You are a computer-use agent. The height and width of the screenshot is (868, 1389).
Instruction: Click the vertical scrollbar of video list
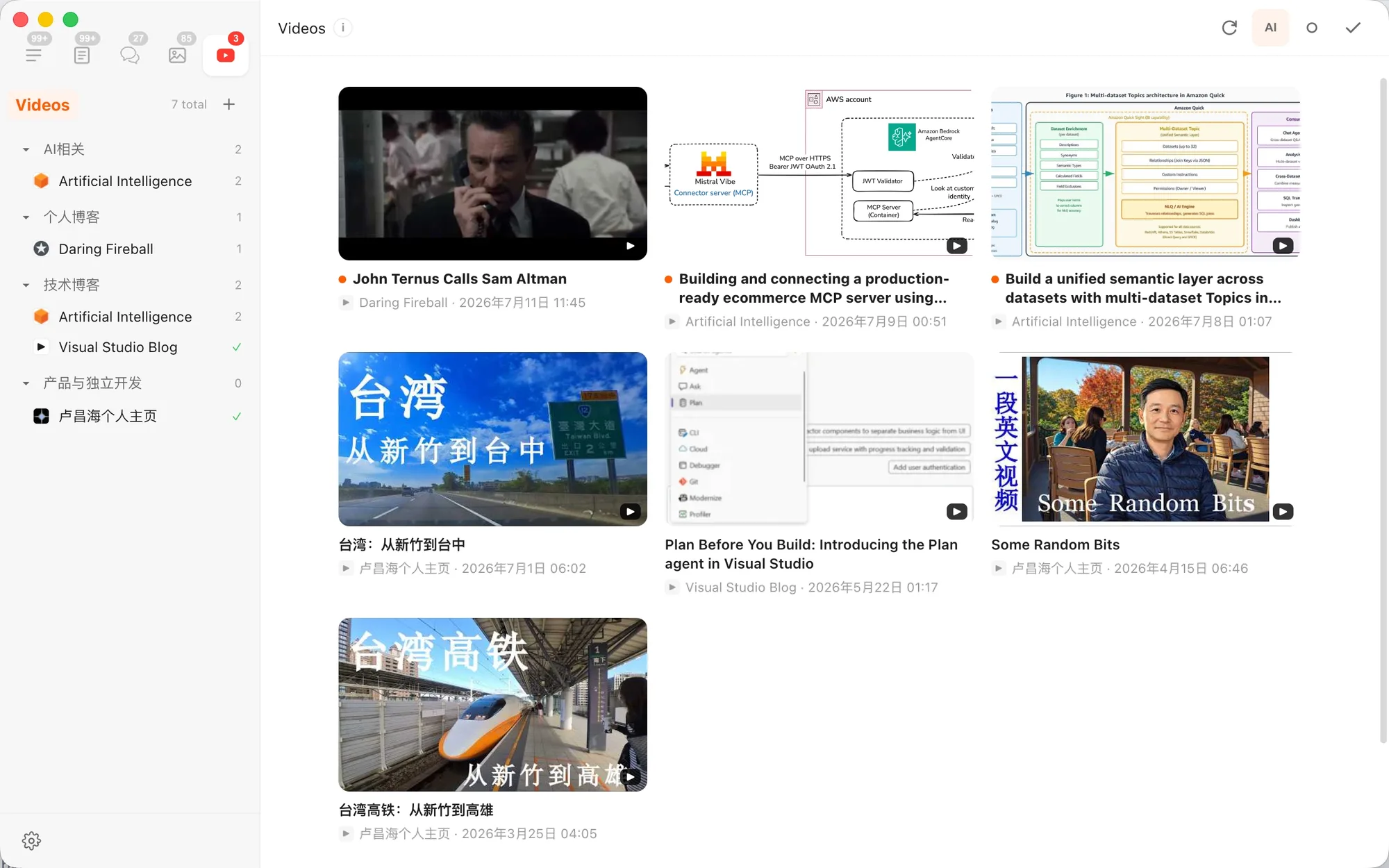[x=1383, y=410]
